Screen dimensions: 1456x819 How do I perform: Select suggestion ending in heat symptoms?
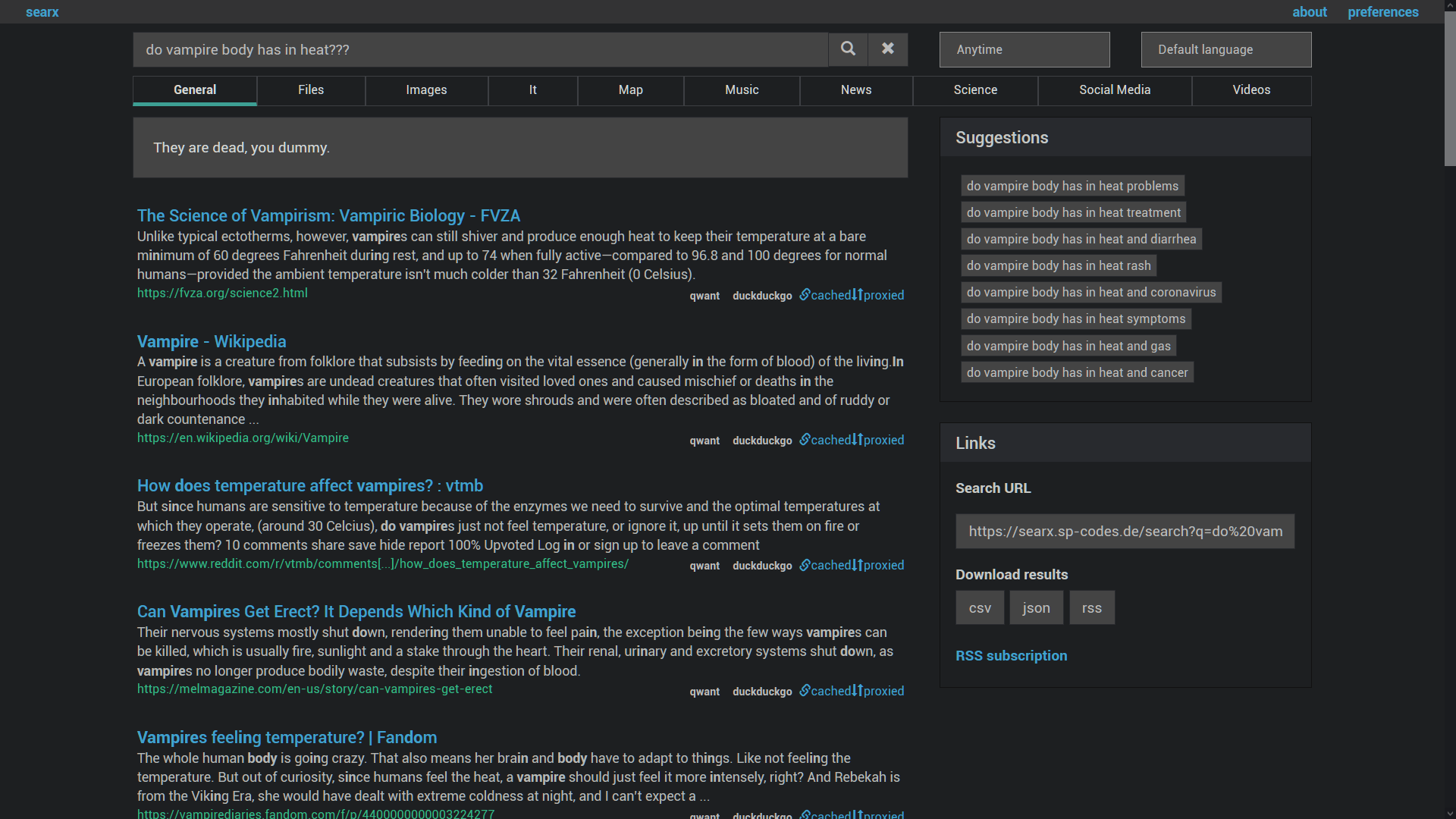[x=1076, y=319]
